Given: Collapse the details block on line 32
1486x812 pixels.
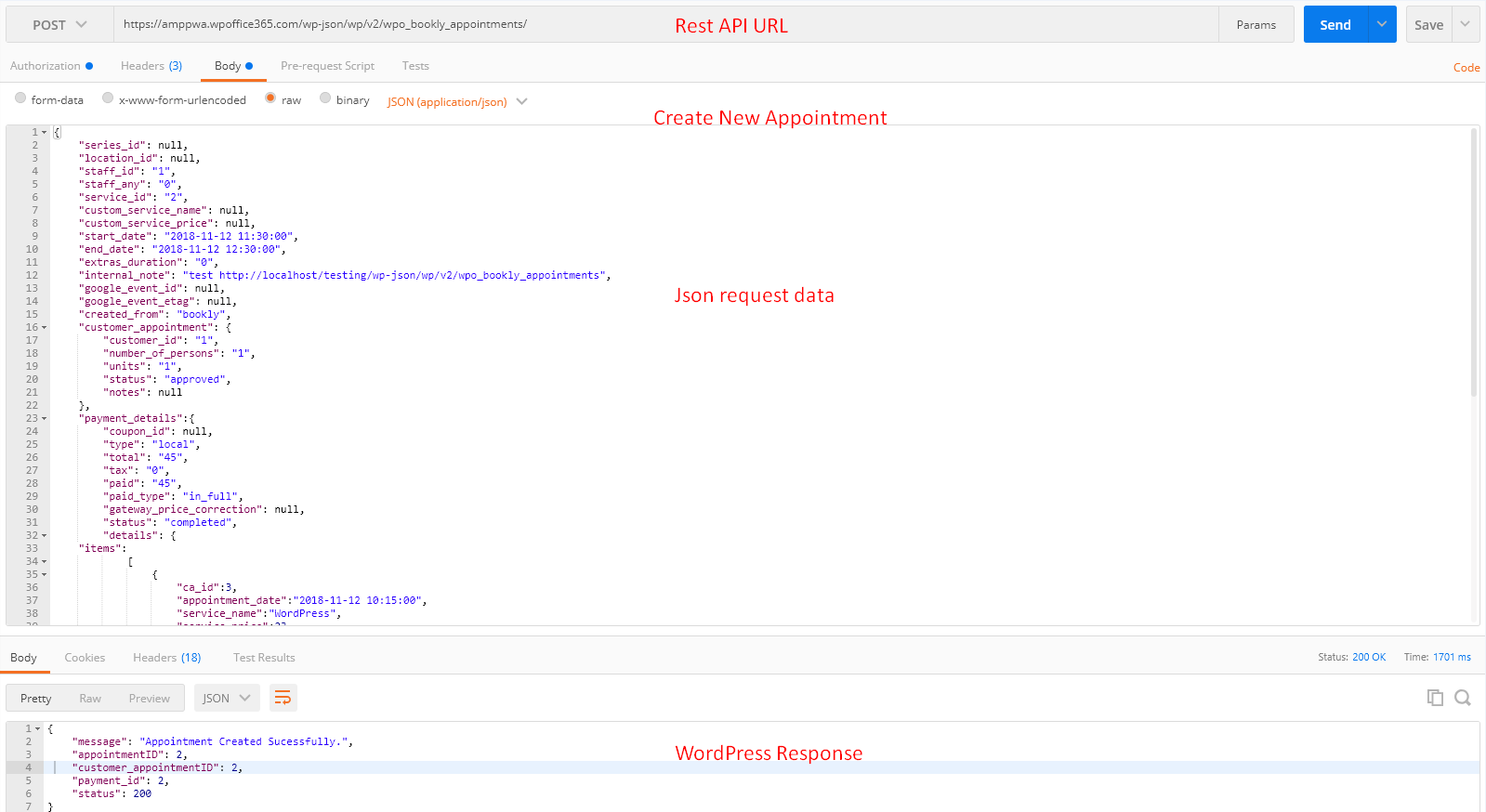Looking at the screenshot, I should (x=44, y=536).
